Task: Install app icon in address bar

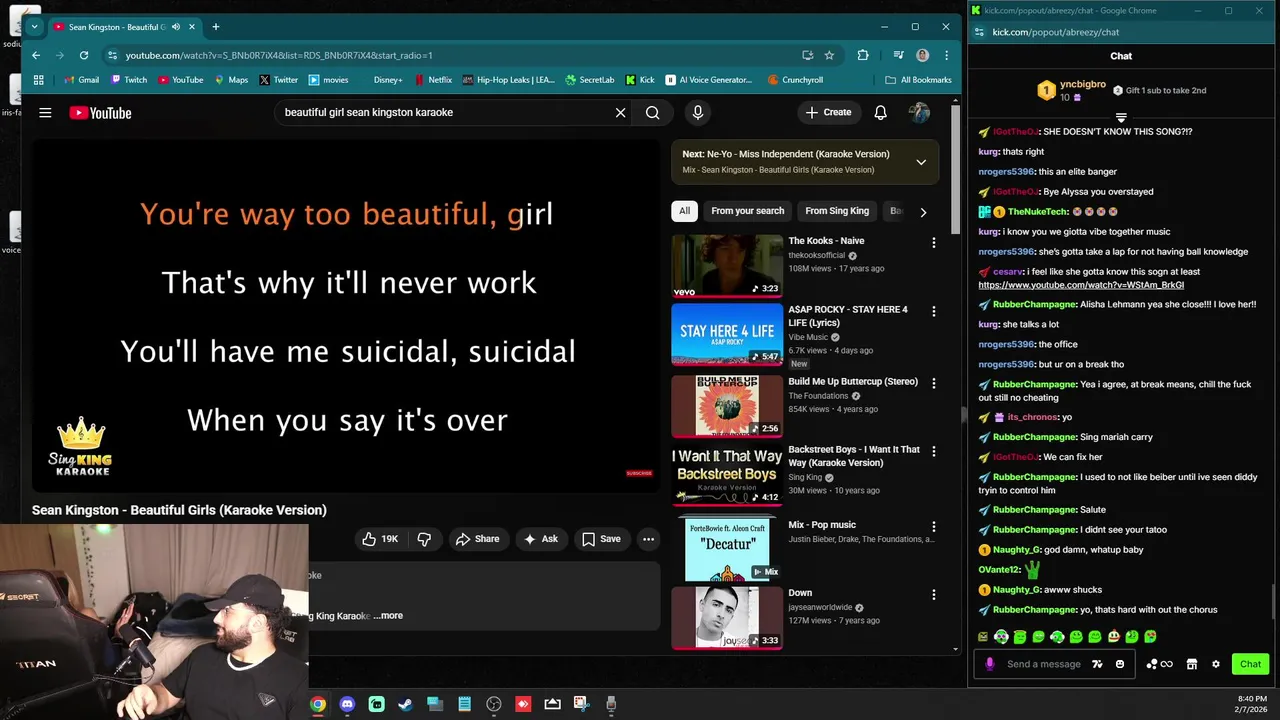Action: [x=807, y=55]
